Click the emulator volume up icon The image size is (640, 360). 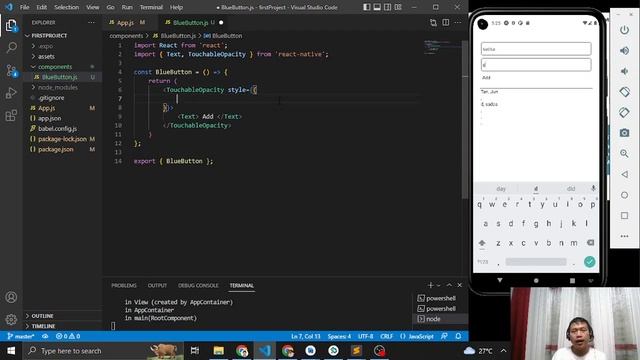click(624, 51)
